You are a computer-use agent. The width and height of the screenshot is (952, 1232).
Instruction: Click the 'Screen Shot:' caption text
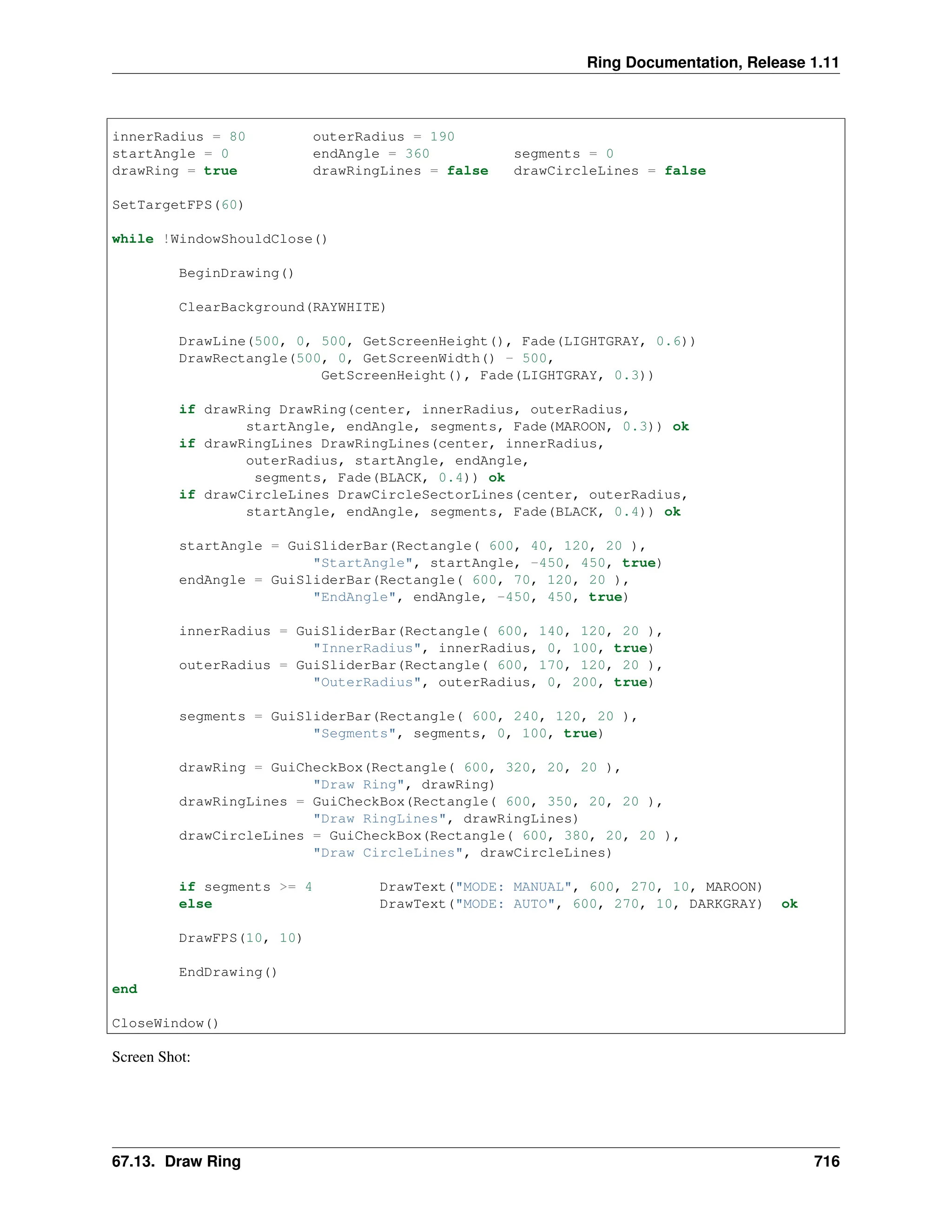point(151,1057)
